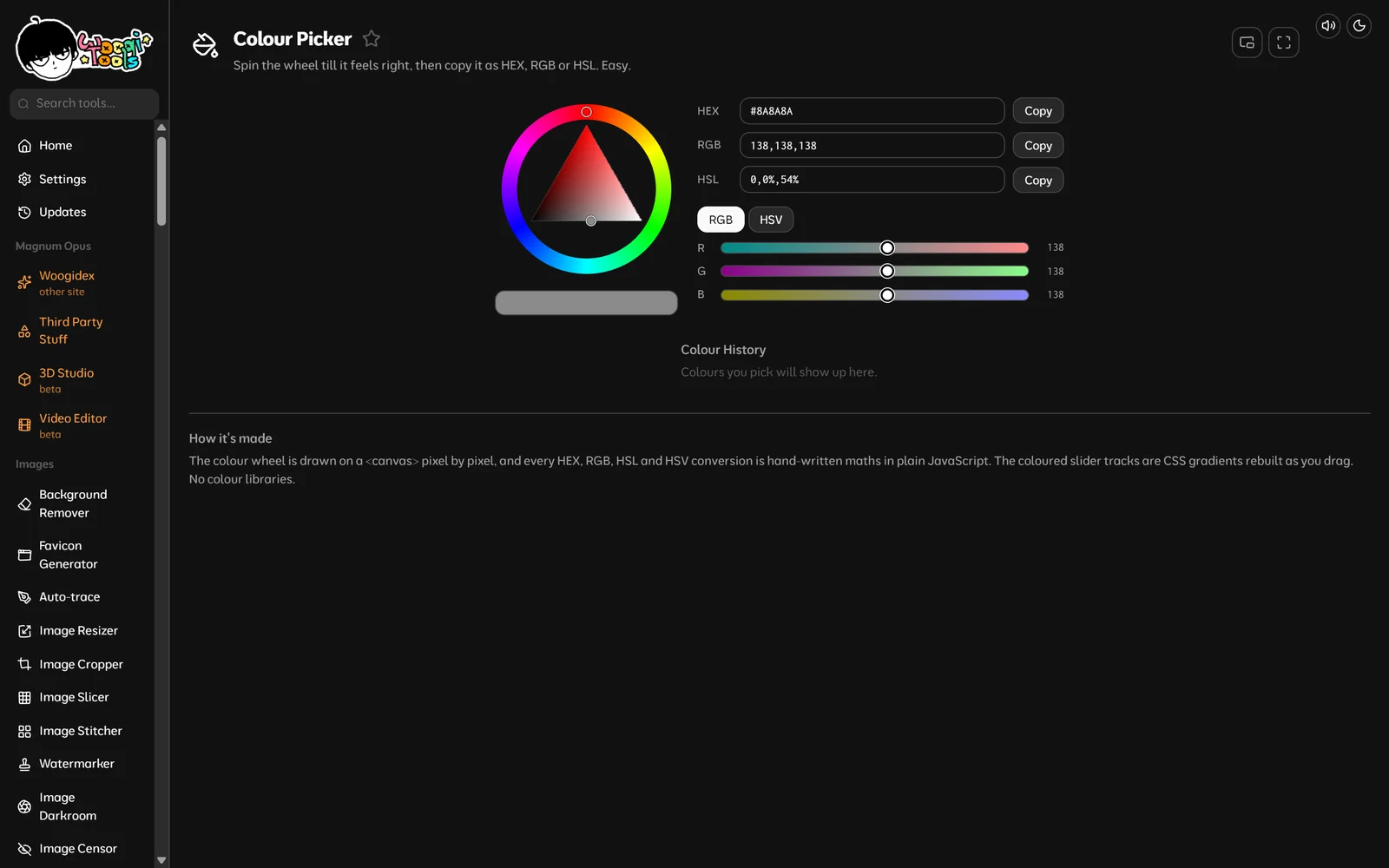
Task: Click the Settings gear icon
Action: 24,179
